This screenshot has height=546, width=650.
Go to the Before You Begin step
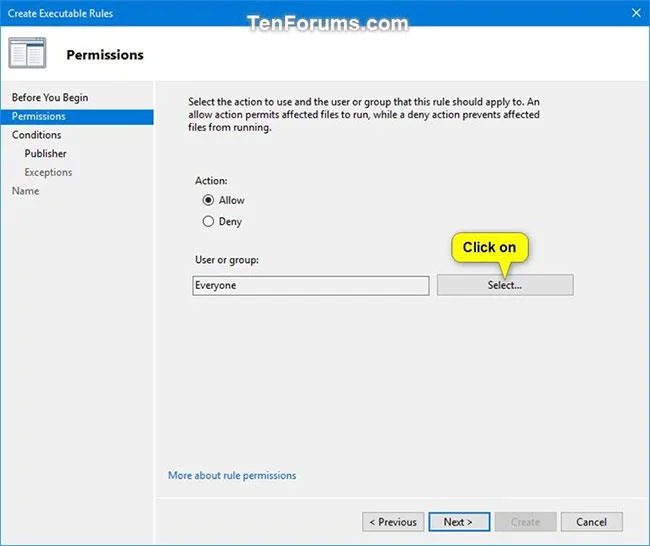50,97
